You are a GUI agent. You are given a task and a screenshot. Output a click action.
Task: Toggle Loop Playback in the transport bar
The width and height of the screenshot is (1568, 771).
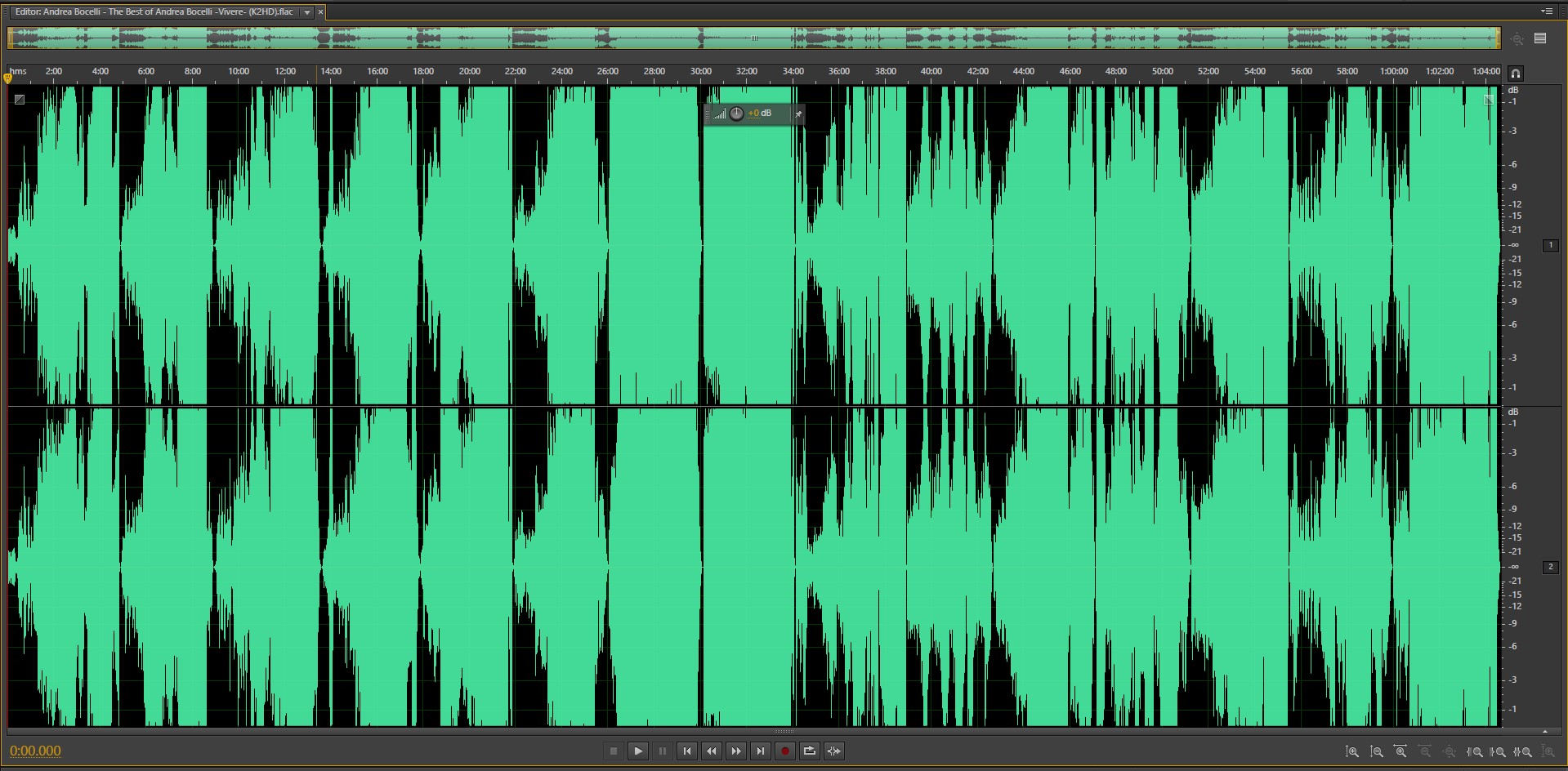pos(810,751)
